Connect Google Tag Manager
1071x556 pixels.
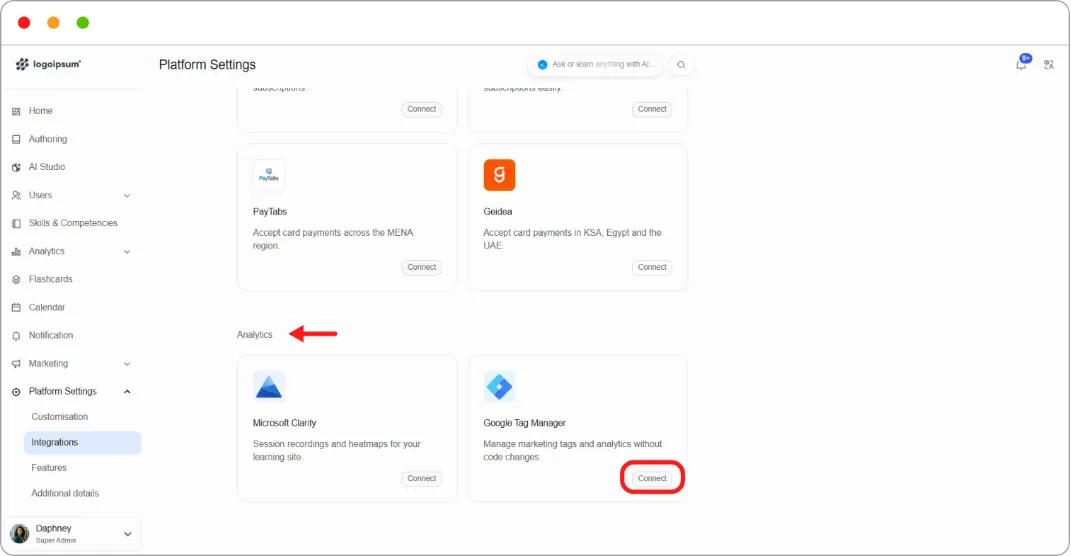(652, 478)
